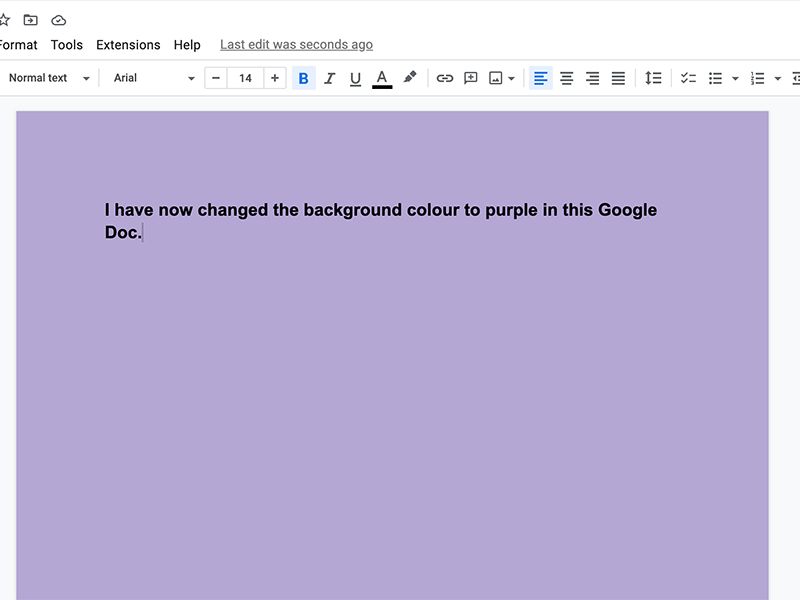Apply a bulleted list
Screen dimensions: 800x600
point(715,78)
